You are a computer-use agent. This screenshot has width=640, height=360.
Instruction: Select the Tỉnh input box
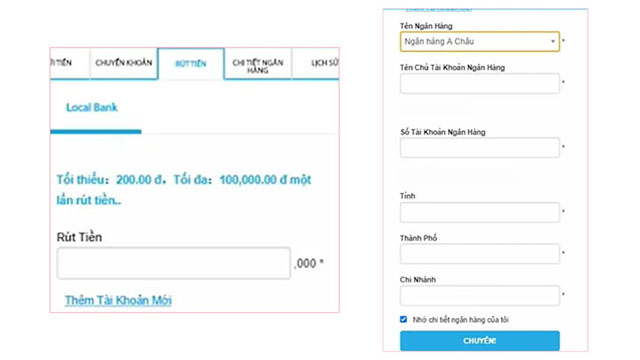tap(480, 212)
